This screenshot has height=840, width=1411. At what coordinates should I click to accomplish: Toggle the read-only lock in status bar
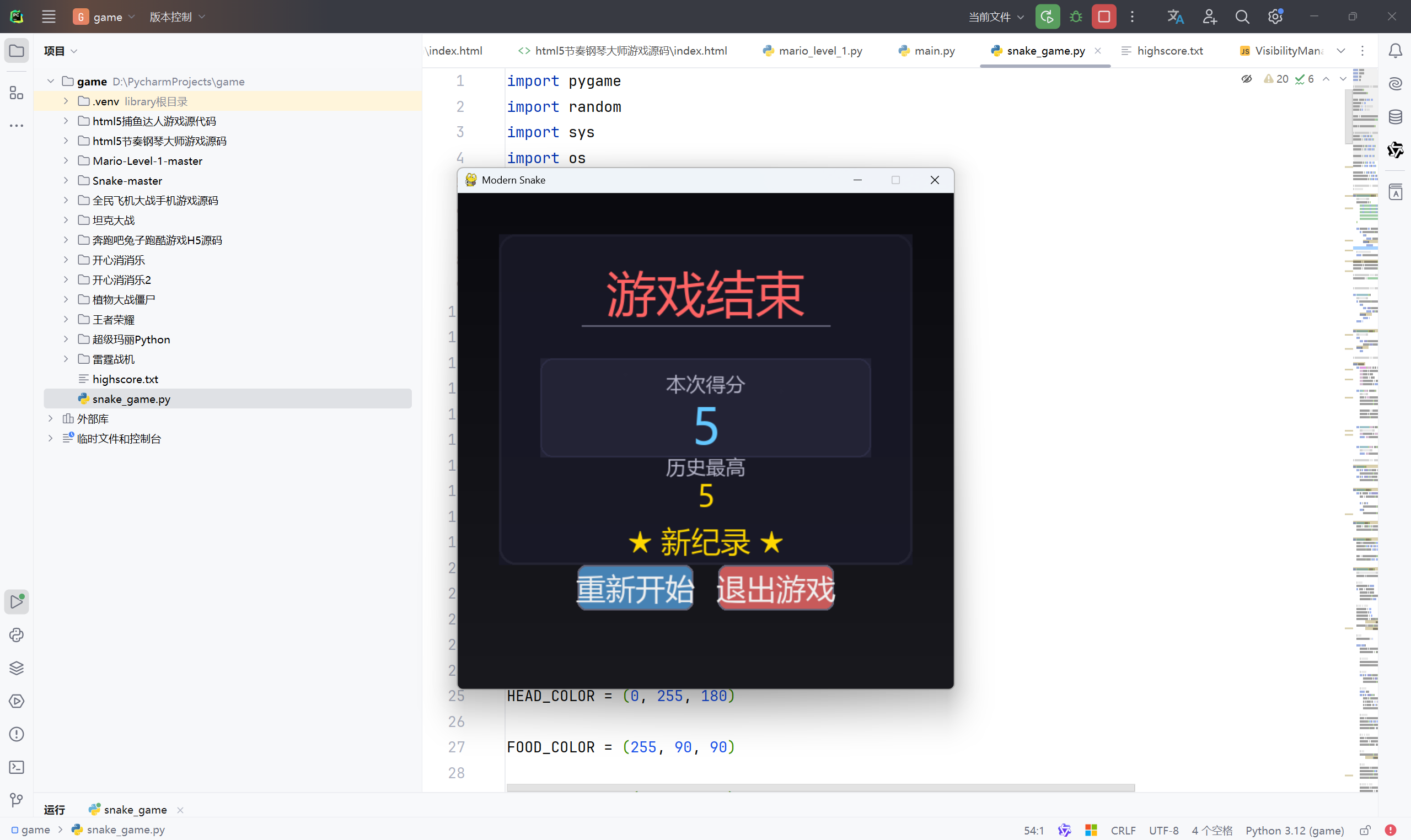tap(1365, 830)
